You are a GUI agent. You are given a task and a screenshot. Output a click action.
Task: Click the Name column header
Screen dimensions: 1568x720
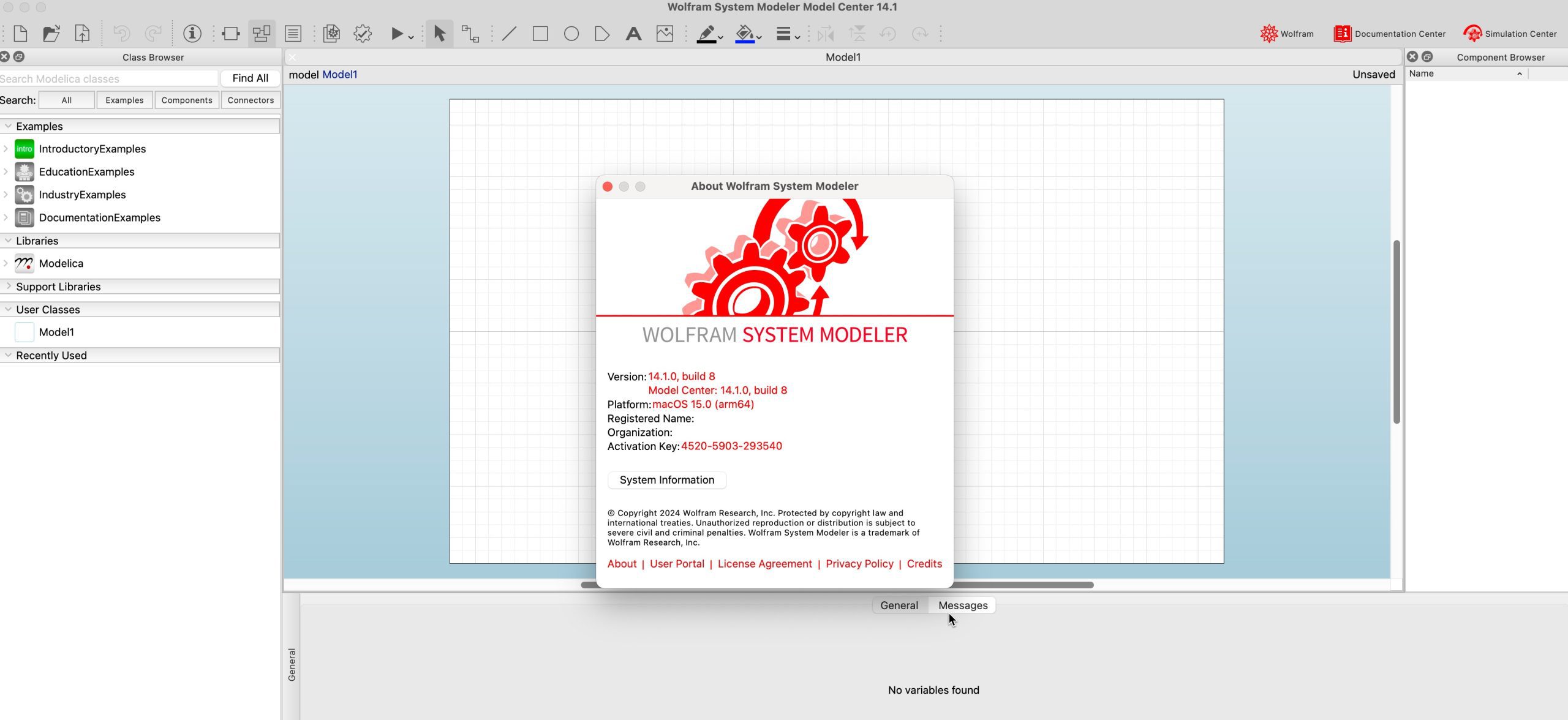point(1466,73)
